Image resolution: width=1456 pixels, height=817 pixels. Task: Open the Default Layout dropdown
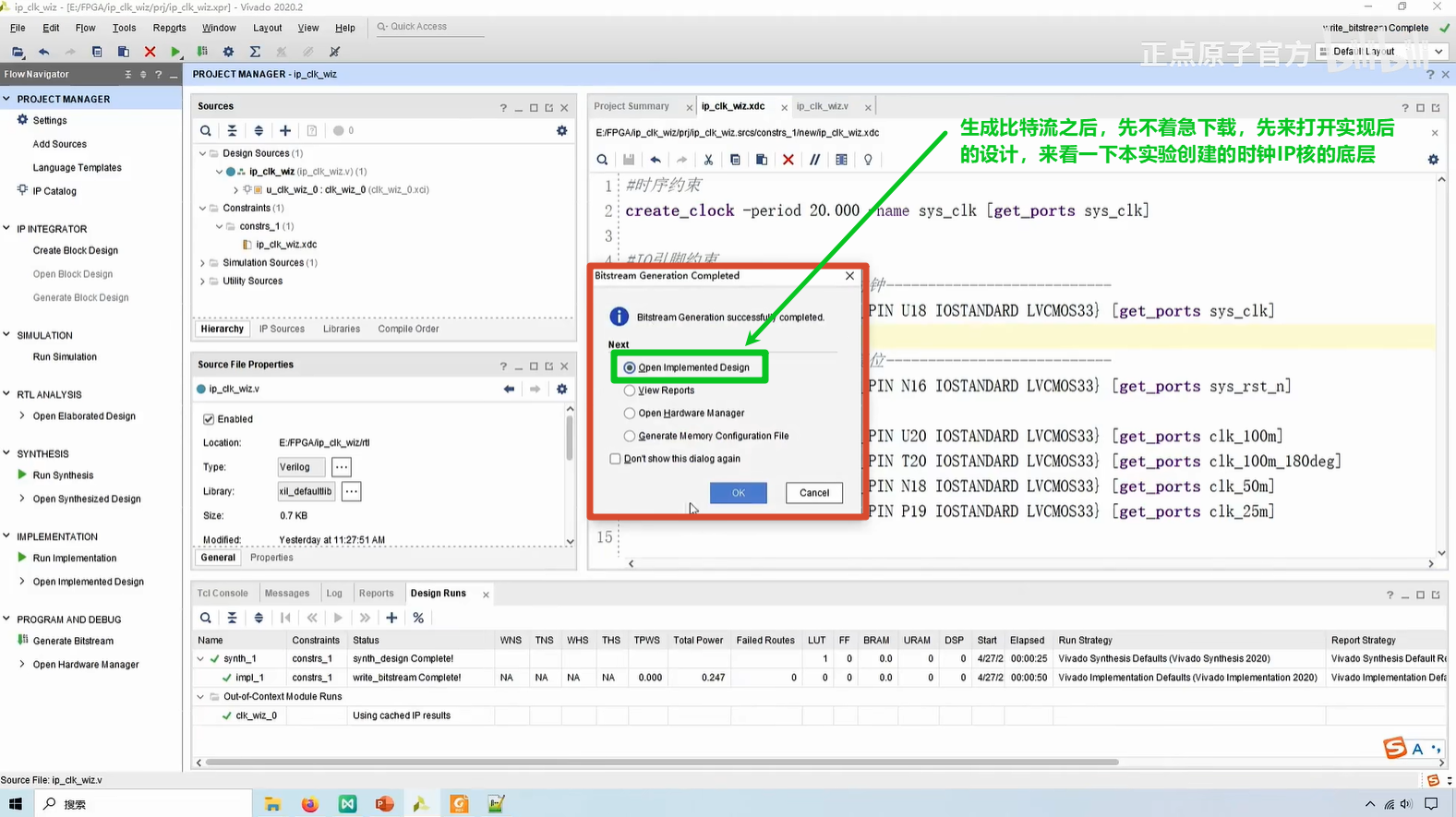click(x=1381, y=52)
